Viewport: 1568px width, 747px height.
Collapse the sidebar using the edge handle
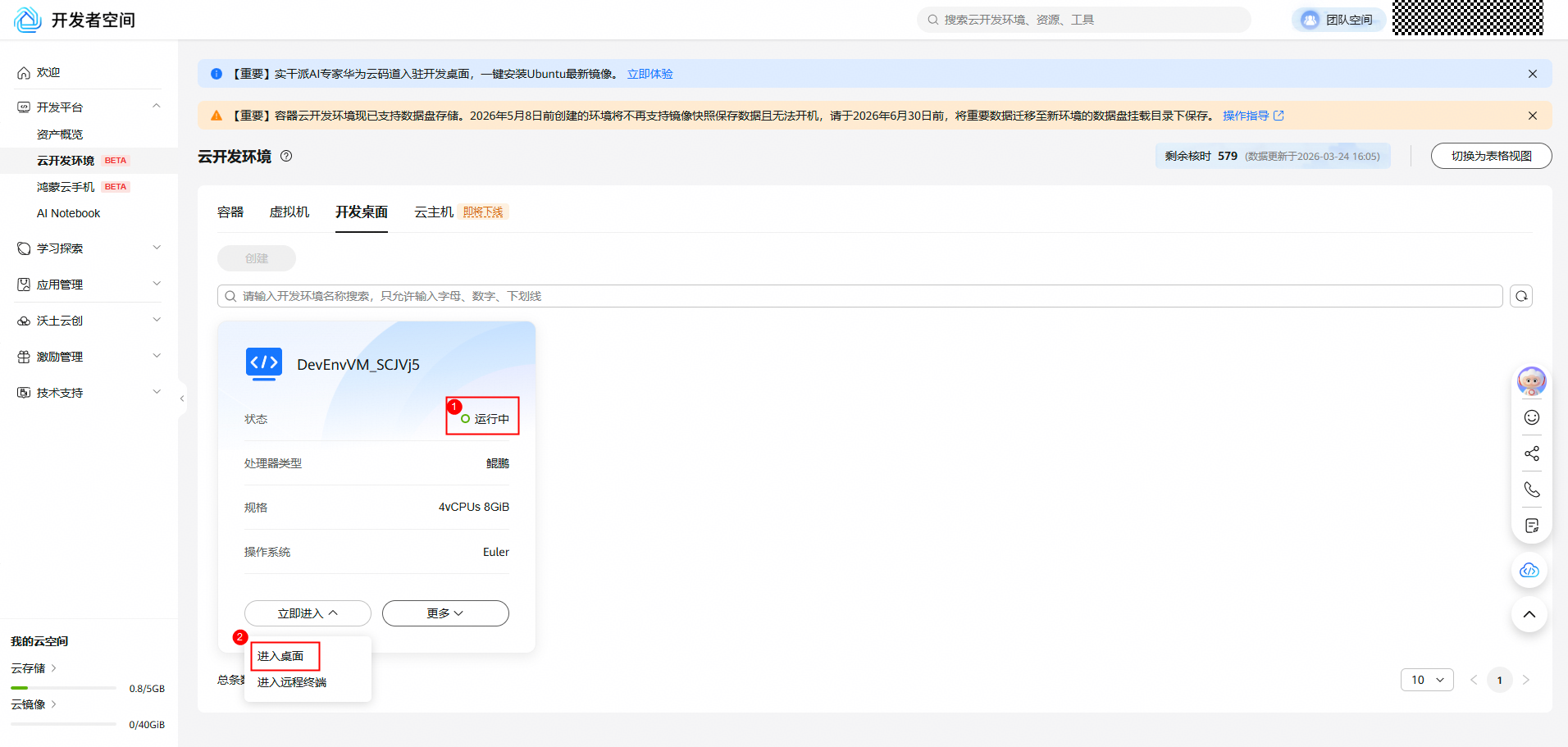[182, 399]
